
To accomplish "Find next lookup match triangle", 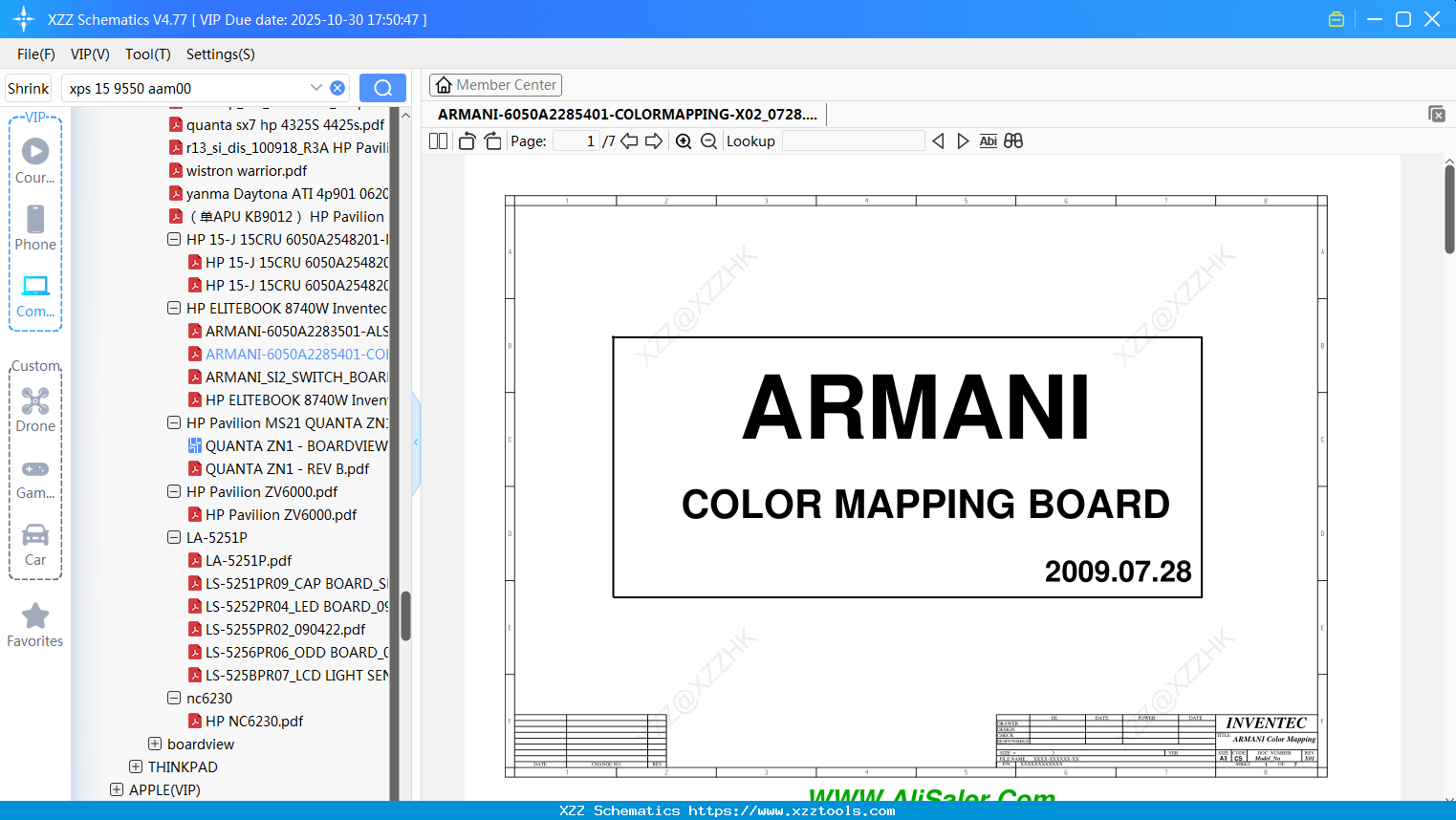I will coord(963,141).
